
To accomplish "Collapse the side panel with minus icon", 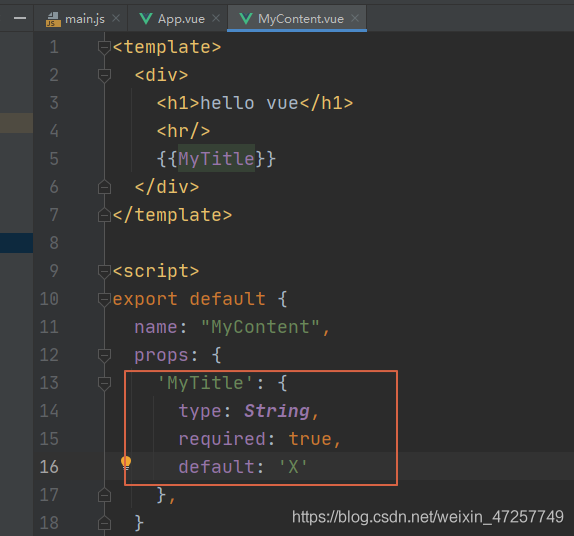I will point(20,18).
